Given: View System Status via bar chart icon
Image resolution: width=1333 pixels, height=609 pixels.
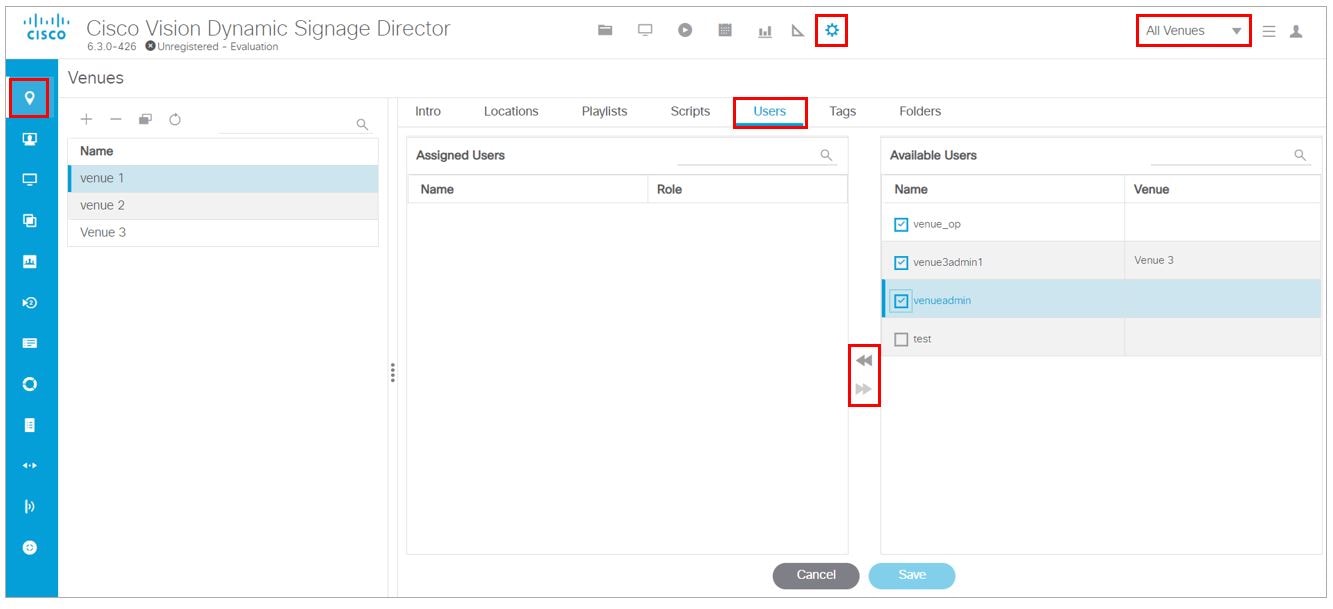Looking at the screenshot, I should (x=764, y=30).
